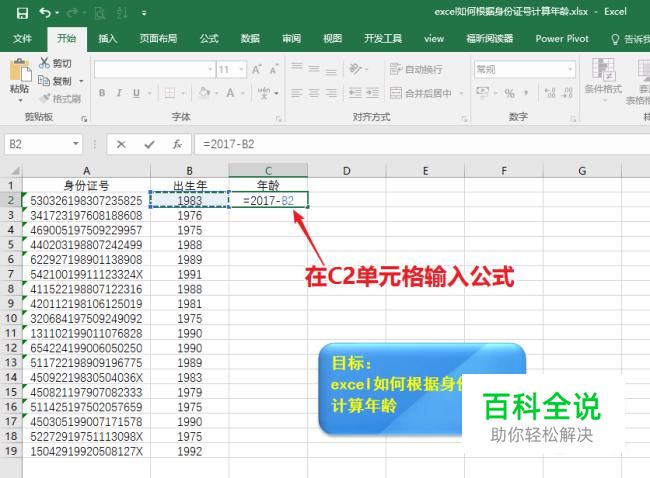Switch to Page Layout (页面布局) tab

[x=158, y=39]
